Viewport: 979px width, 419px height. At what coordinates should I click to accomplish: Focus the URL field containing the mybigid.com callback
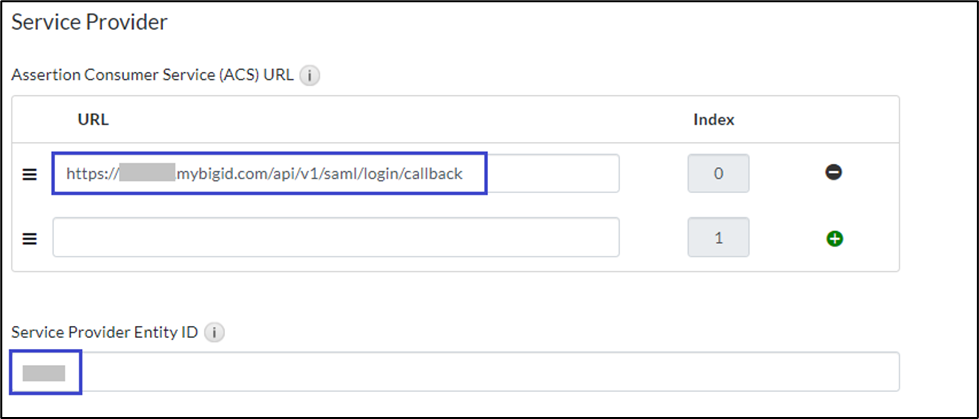550,174
